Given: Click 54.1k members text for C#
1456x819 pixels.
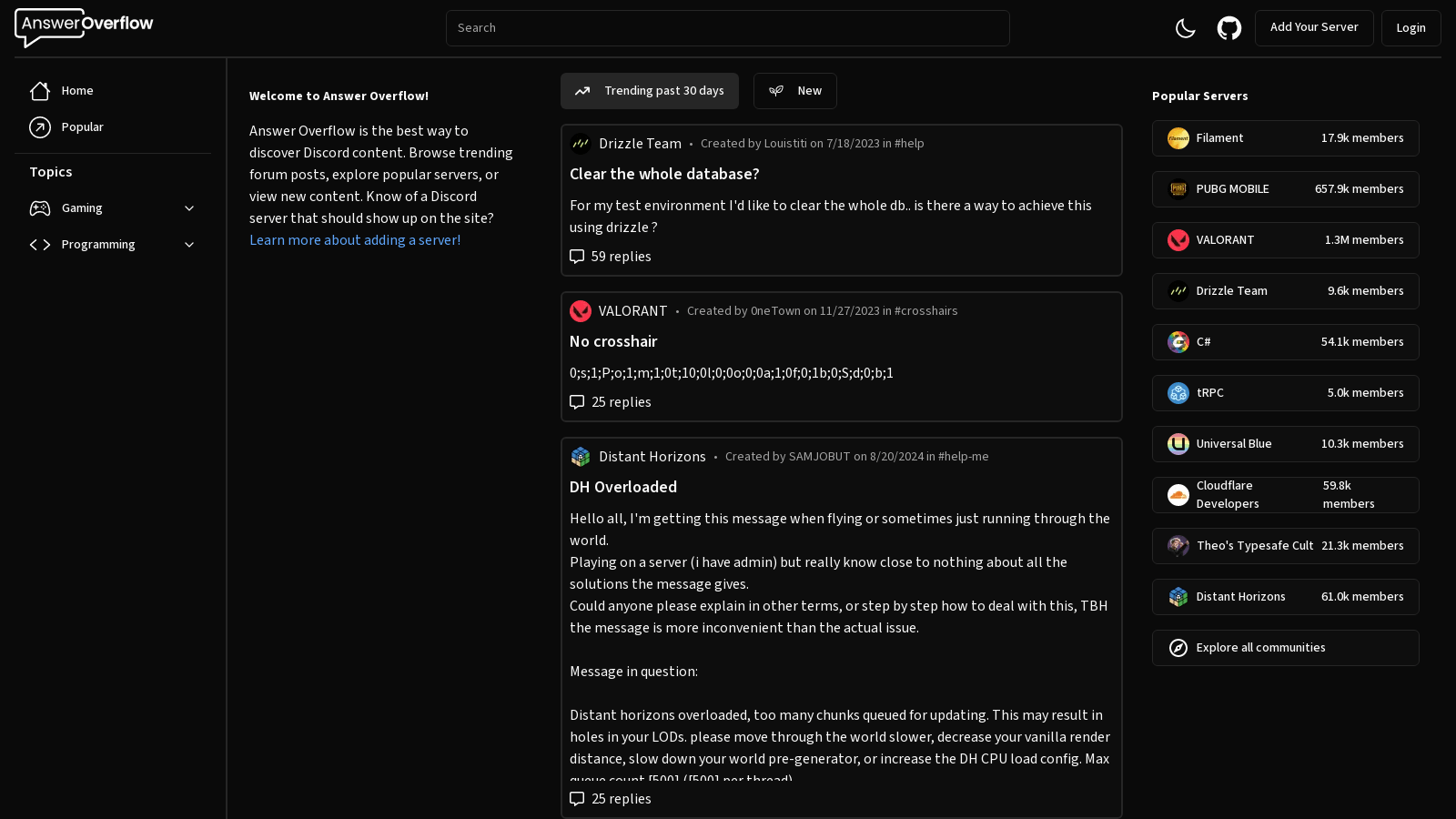Looking at the screenshot, I should 1362,342.
